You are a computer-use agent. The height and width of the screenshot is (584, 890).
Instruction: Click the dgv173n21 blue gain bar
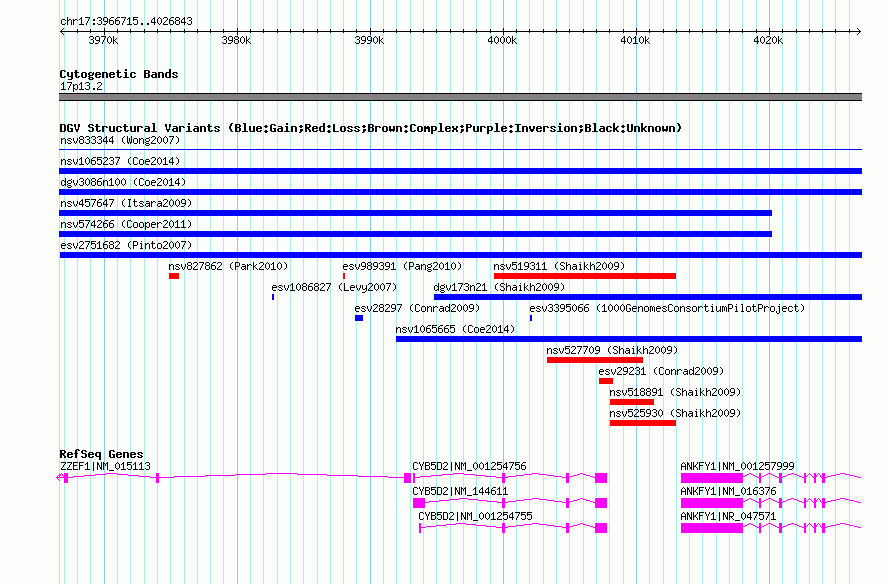click(648, 297)
